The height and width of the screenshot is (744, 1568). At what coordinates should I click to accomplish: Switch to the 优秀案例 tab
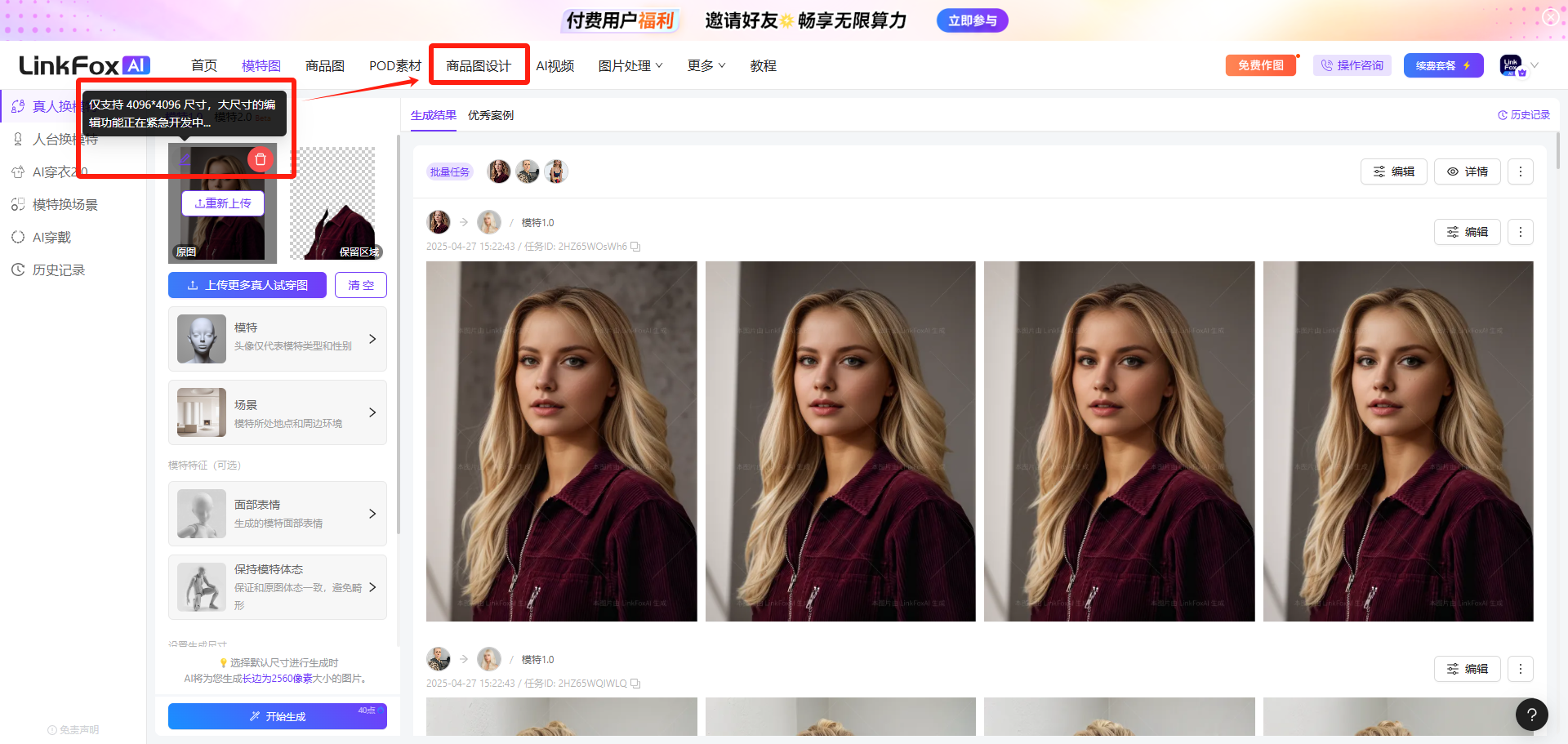[x=491, y=115]
